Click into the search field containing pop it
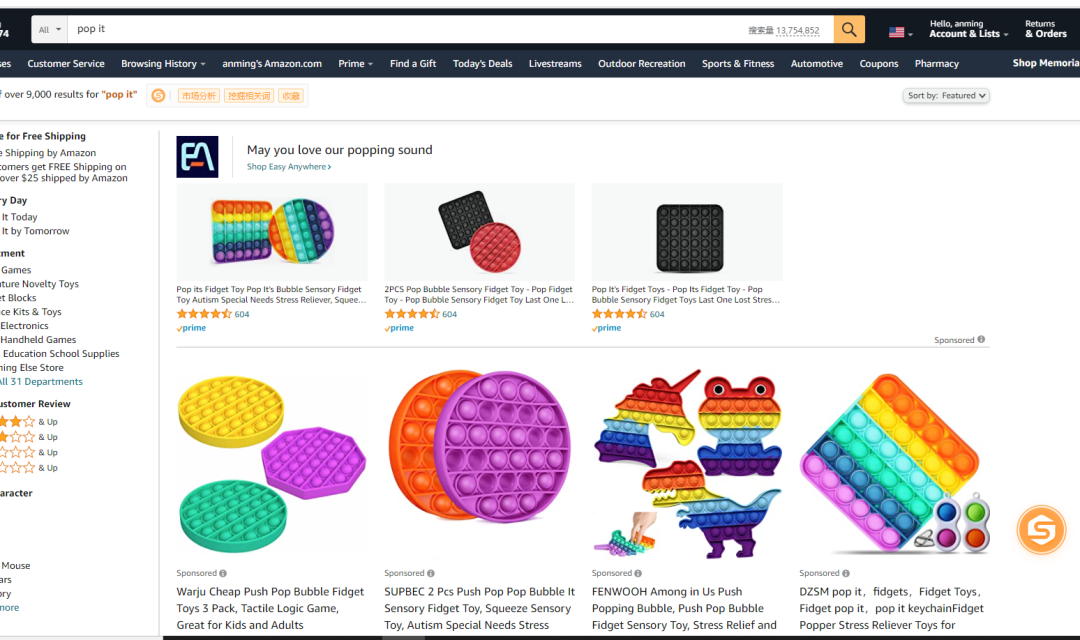Image resolution: width=1080 pixels, height=640 pixels. click(x=406, y=30)
